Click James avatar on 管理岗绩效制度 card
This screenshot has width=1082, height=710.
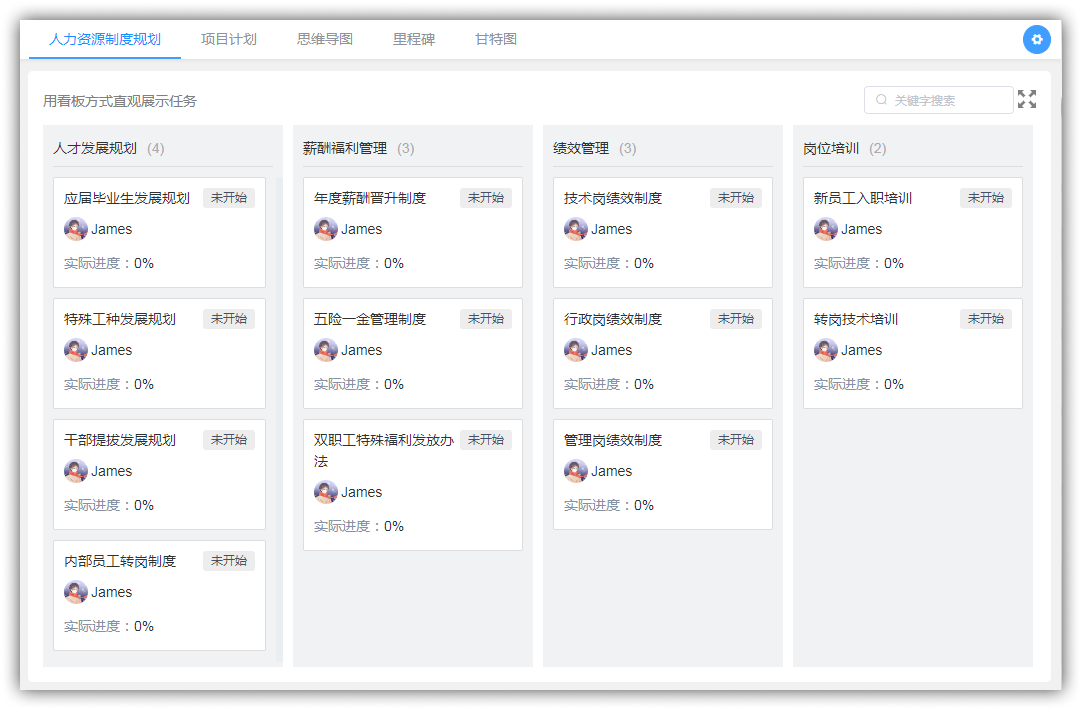click(576, 471)
